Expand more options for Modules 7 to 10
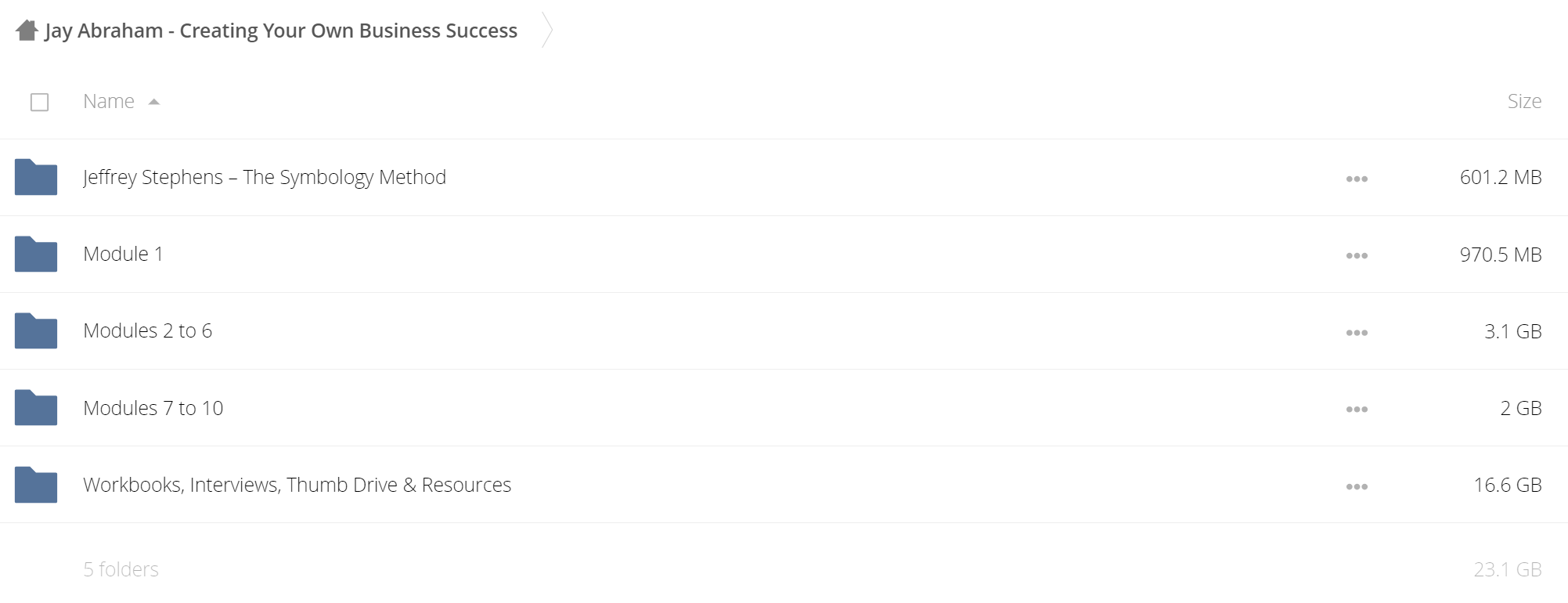The height and width of the screenshot is (603, 1568). click(1357, 409)
